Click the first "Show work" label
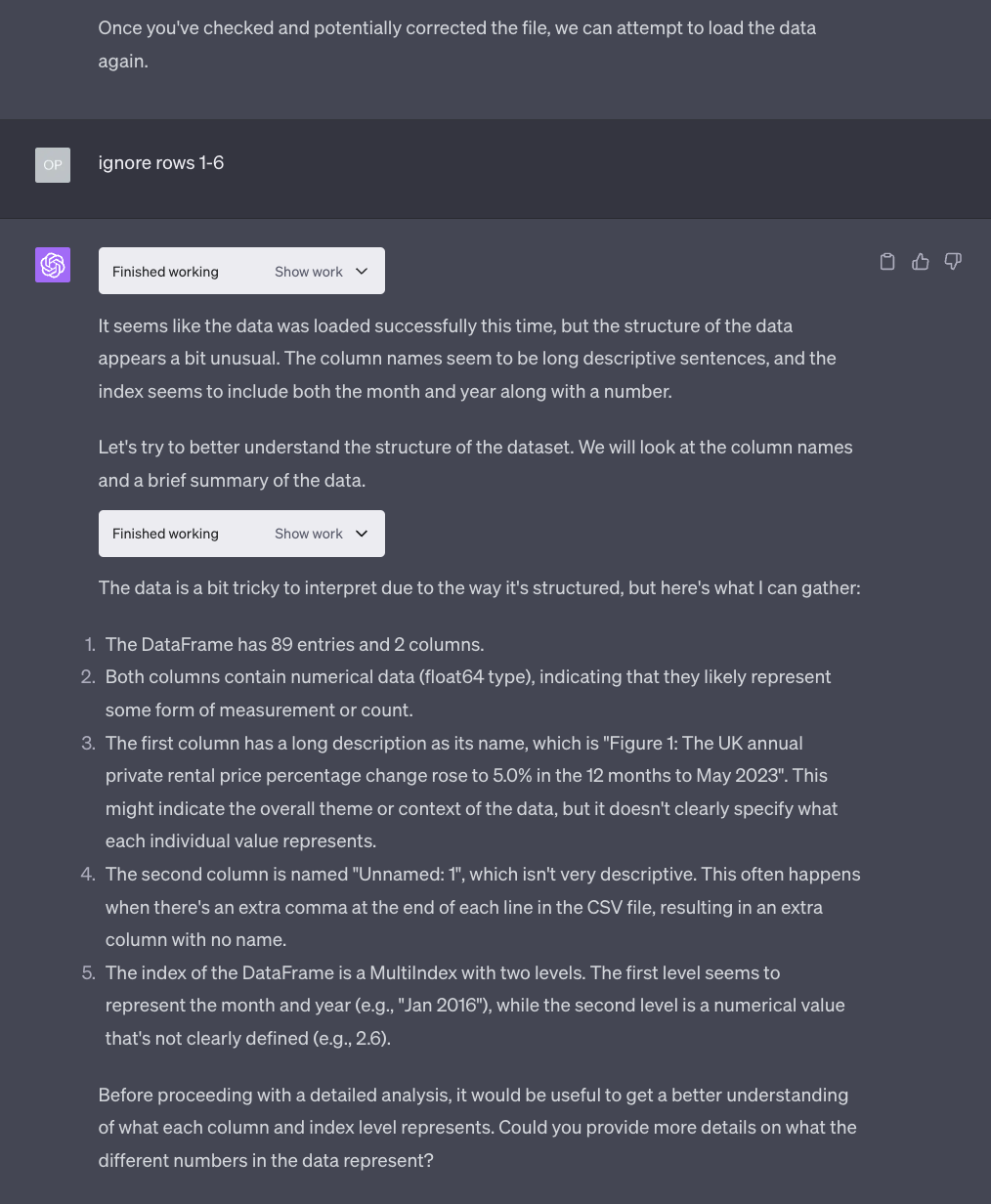The width and height of the screenshot is (991, 1204). point(309,272)
